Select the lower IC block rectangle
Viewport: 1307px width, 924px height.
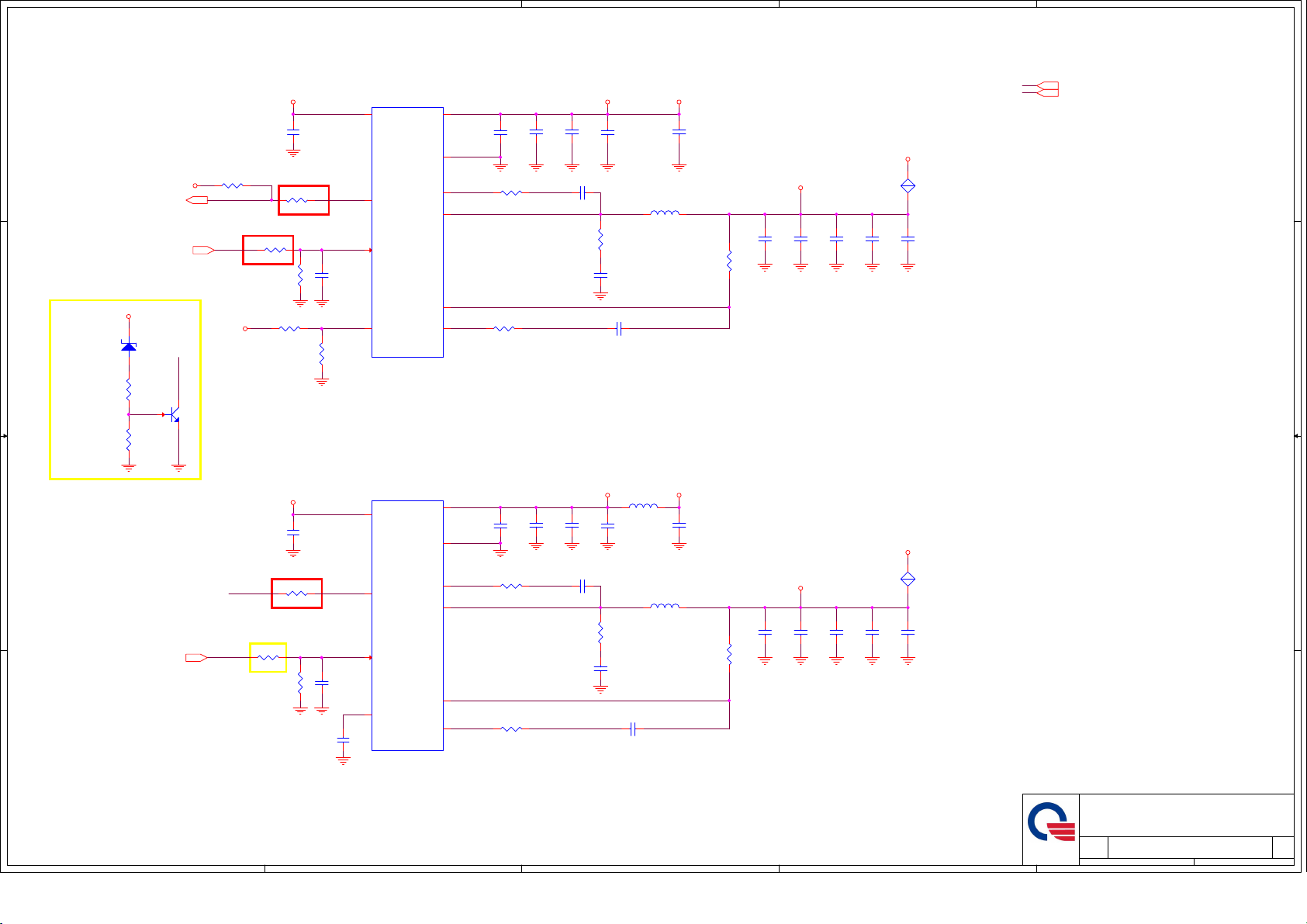[x=407, y=625]
